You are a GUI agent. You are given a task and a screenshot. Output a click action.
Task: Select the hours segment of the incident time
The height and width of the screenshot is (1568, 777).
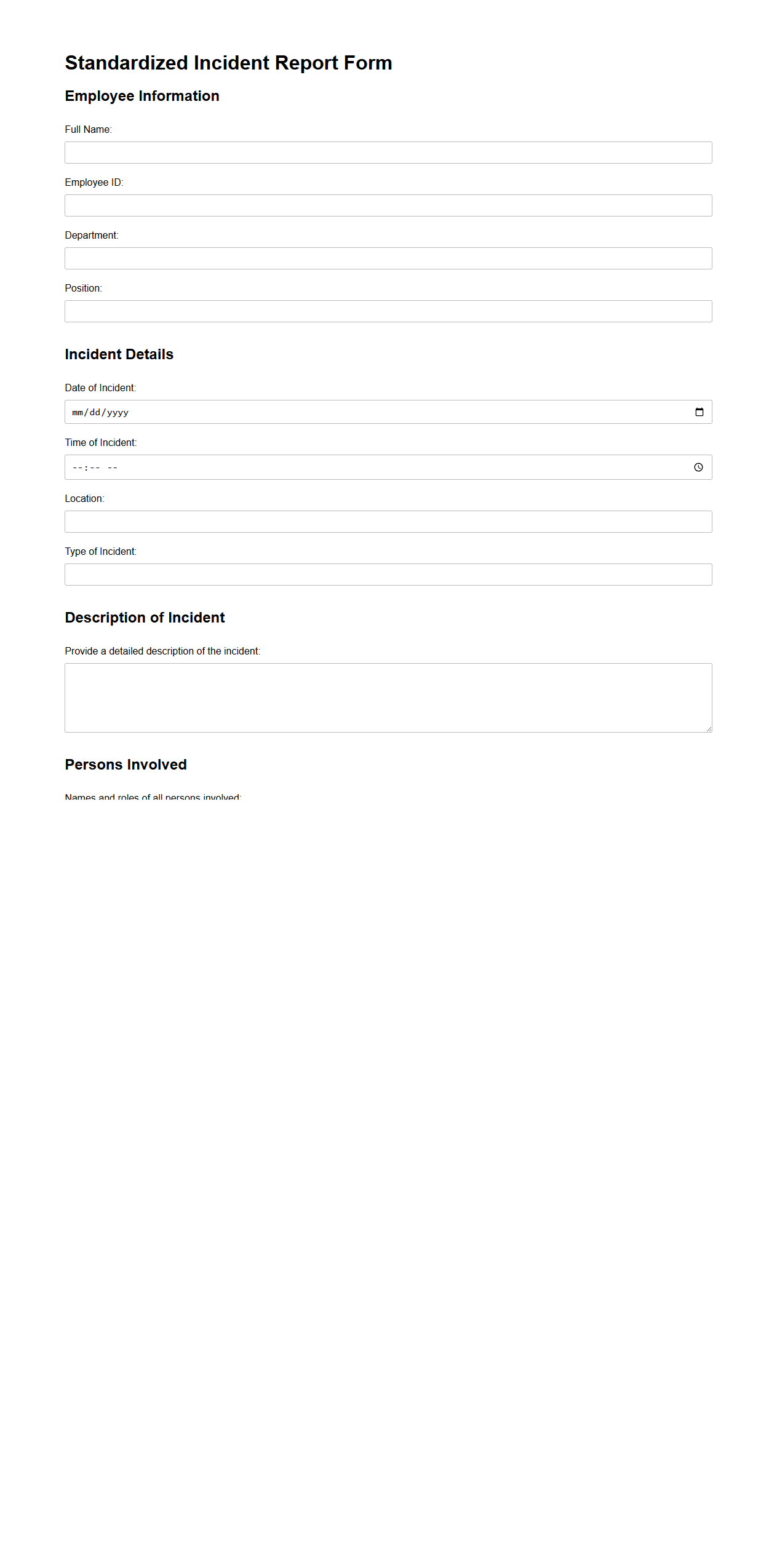(x=77, y=468)
